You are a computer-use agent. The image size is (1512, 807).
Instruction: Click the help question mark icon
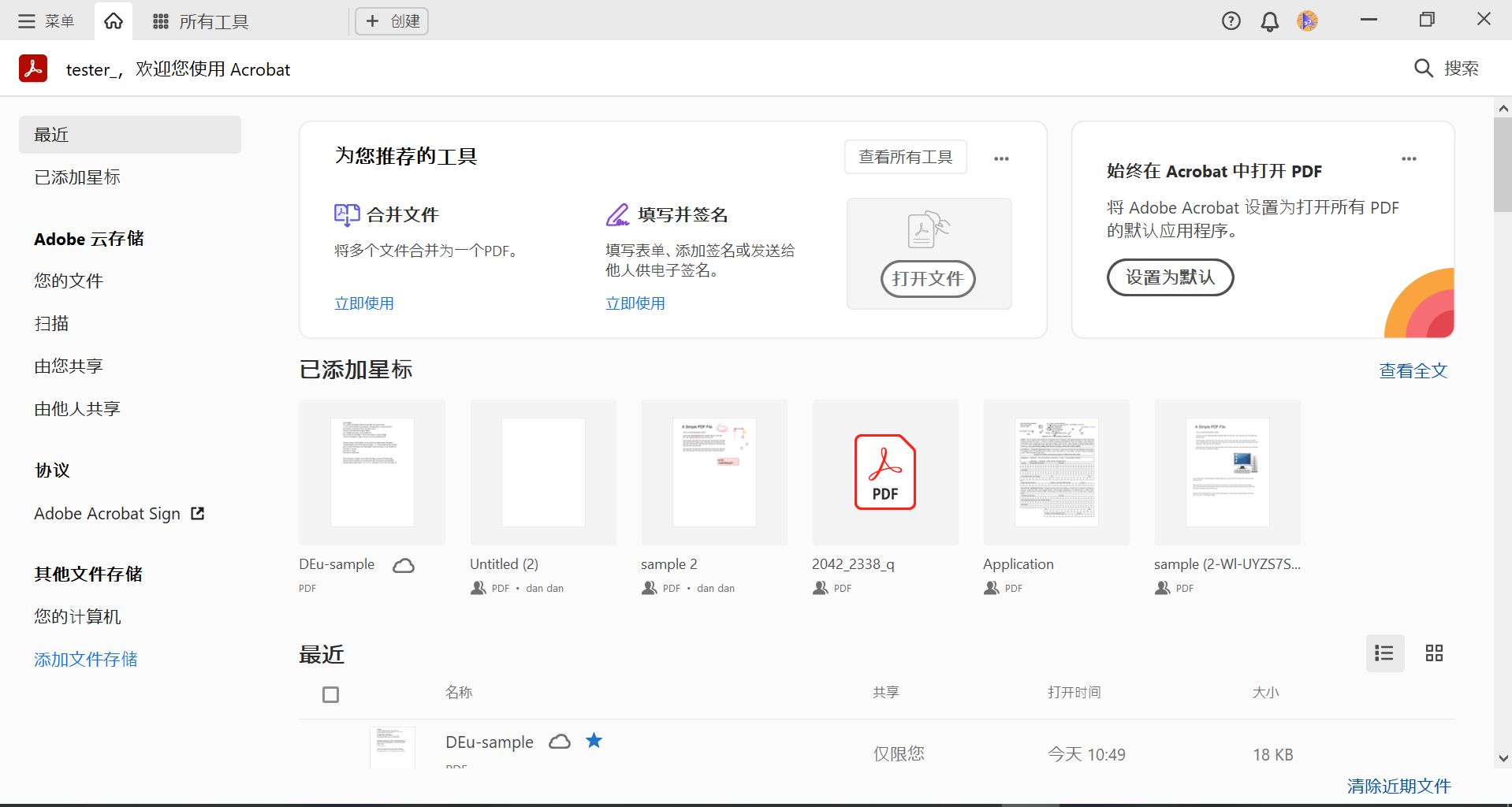pyautogui.click(x=1230, y=20)
